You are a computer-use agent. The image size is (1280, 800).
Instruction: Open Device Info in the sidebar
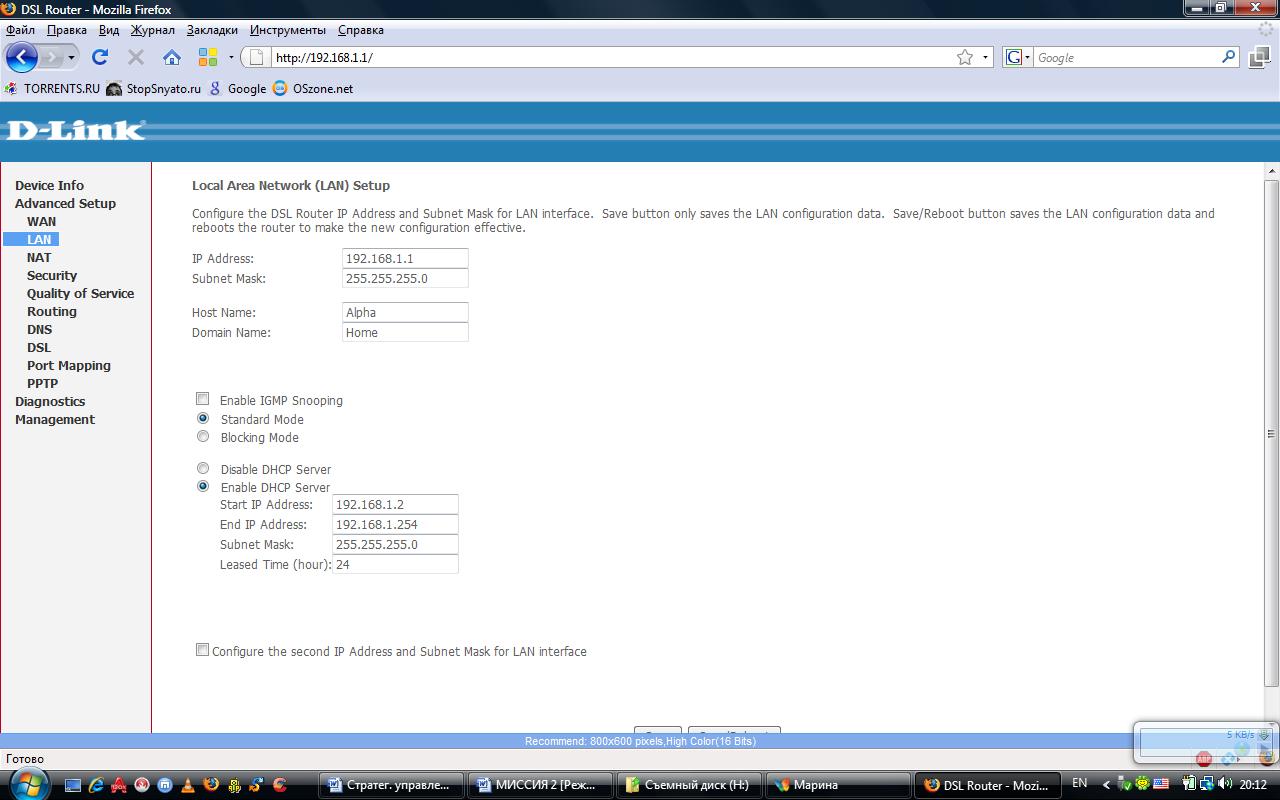[x=49, y=185]
